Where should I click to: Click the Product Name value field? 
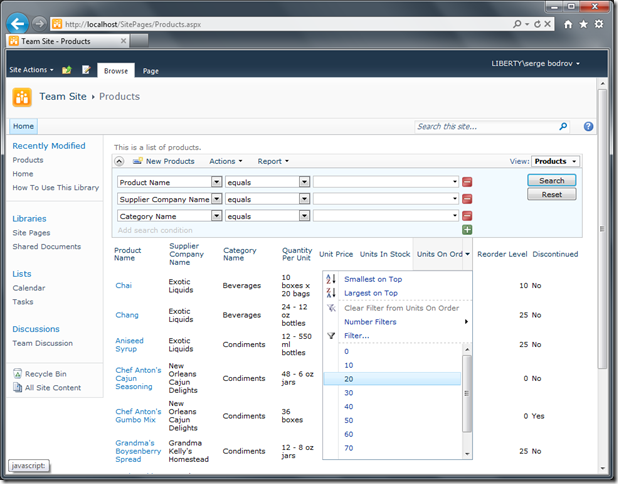tap(385, 182)
